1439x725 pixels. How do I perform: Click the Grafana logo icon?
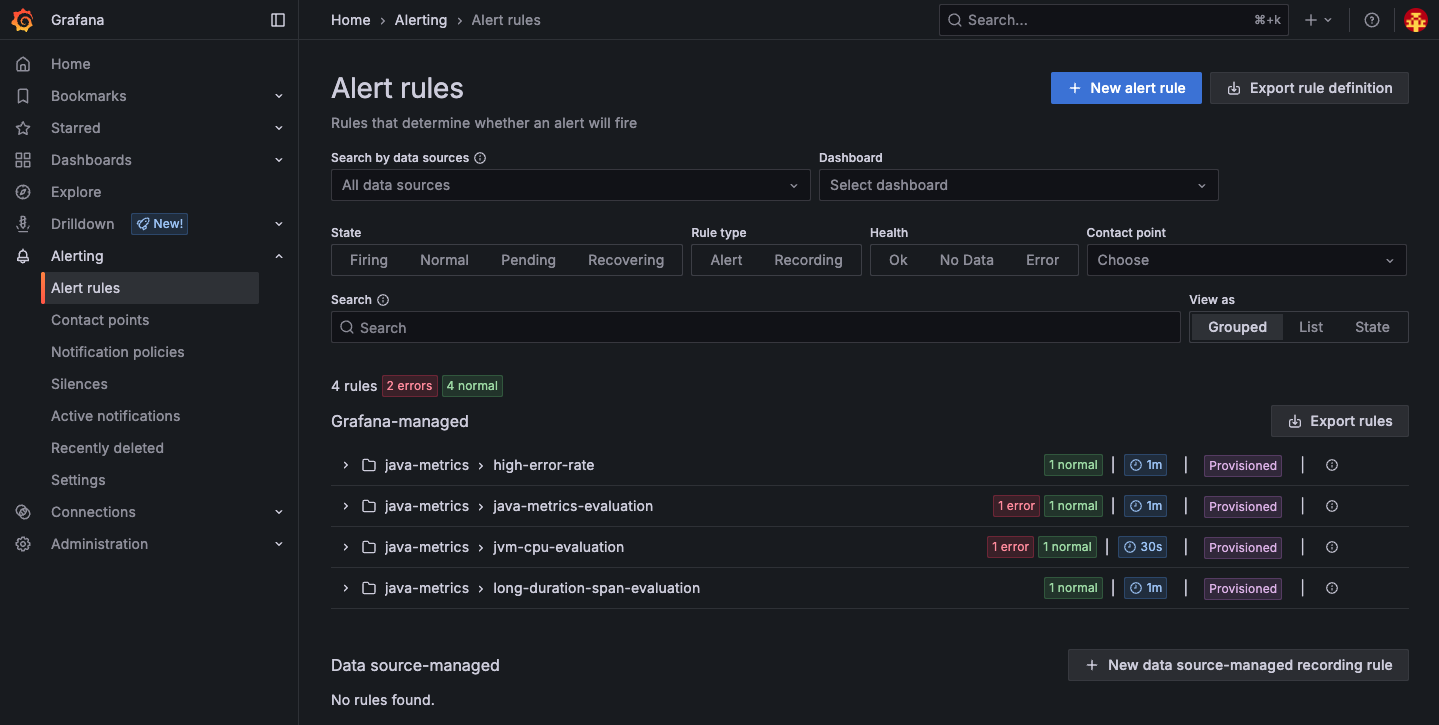click(23, 20)
